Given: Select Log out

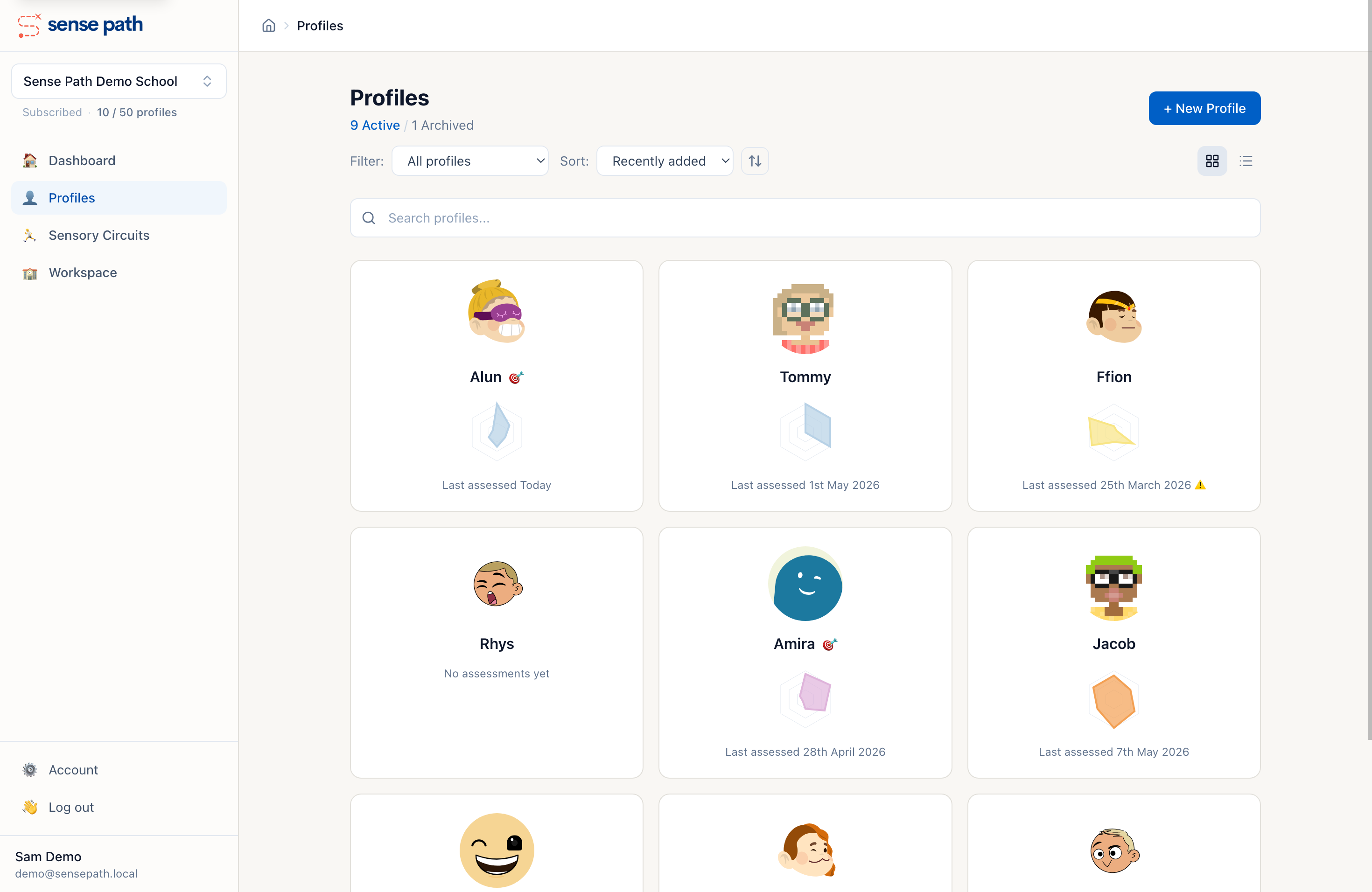Looking at the screenshot, I should [119, 807].
